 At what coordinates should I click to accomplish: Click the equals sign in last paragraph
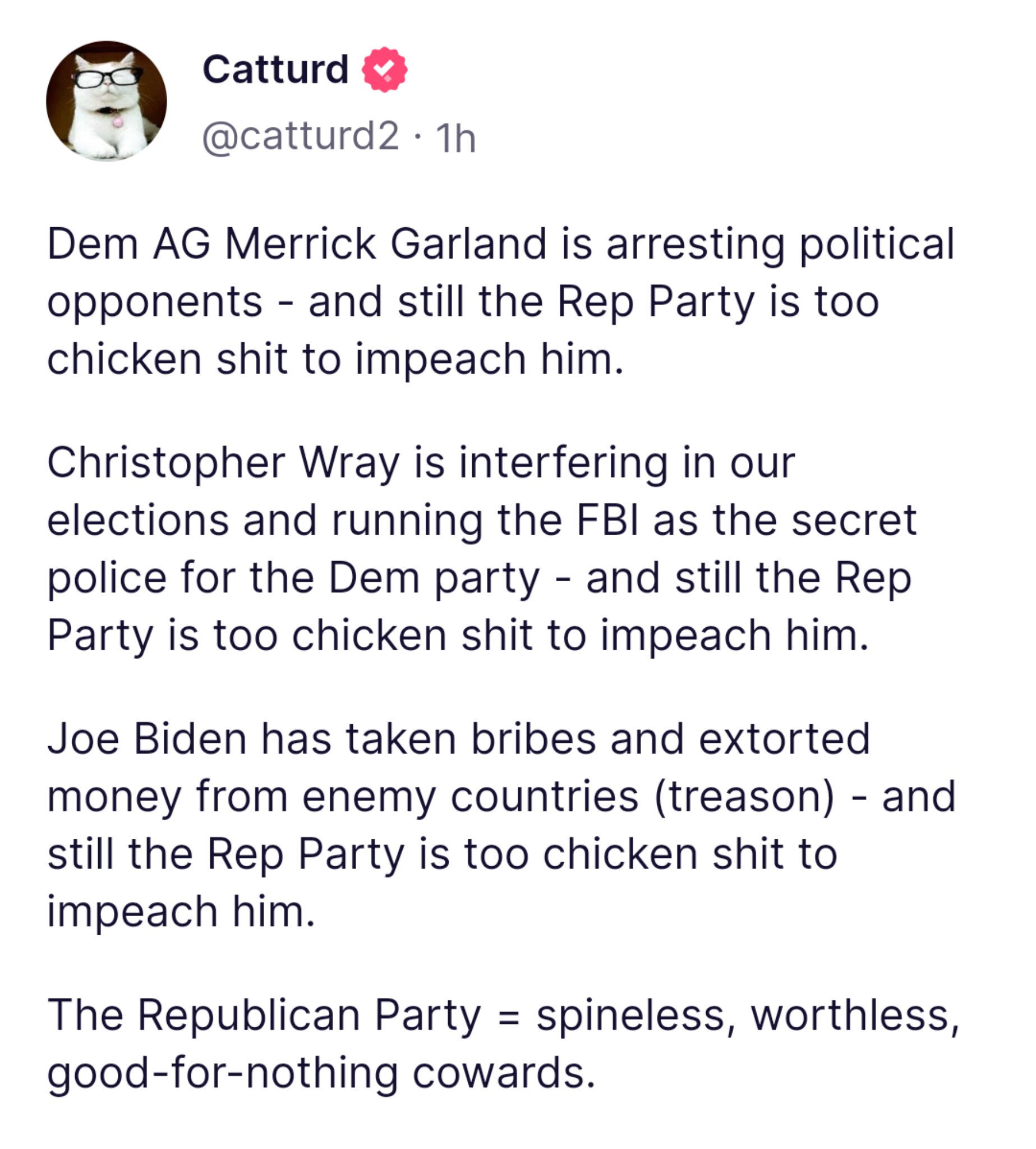click(508, 1016)
